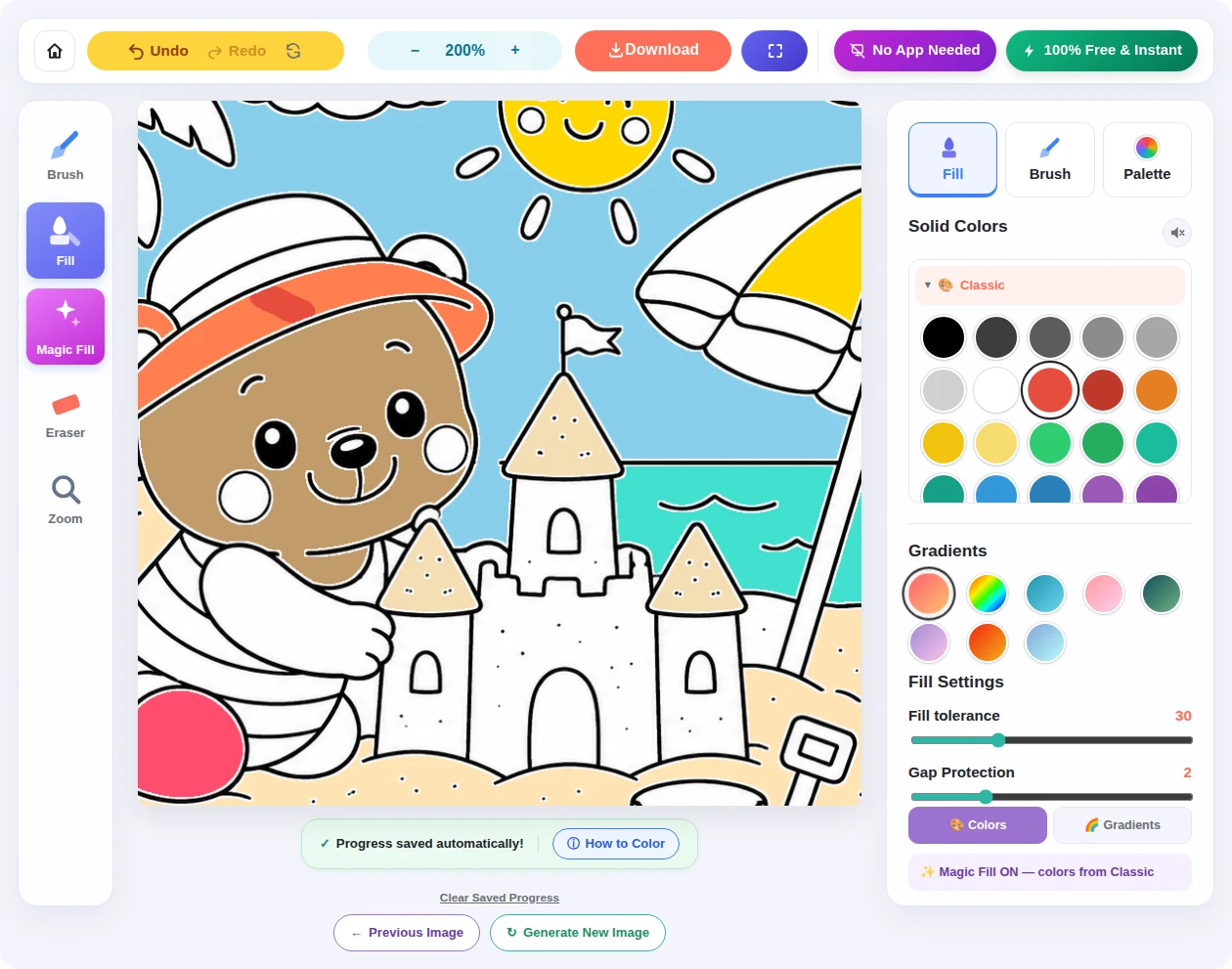Click the No App Needed badge

tap(914, 51)
